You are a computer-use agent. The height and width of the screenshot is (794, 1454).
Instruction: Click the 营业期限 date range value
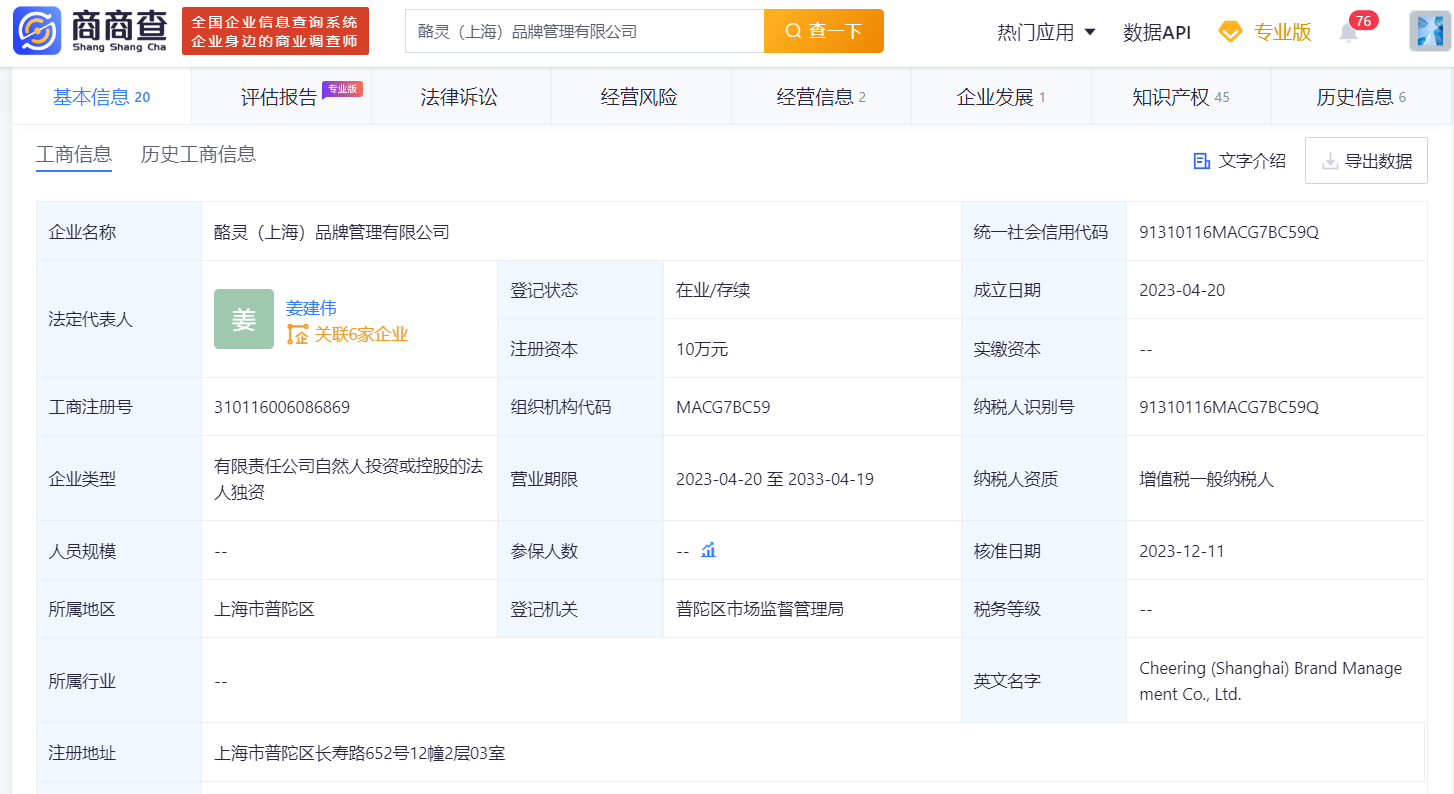click(x=775, y=479)
